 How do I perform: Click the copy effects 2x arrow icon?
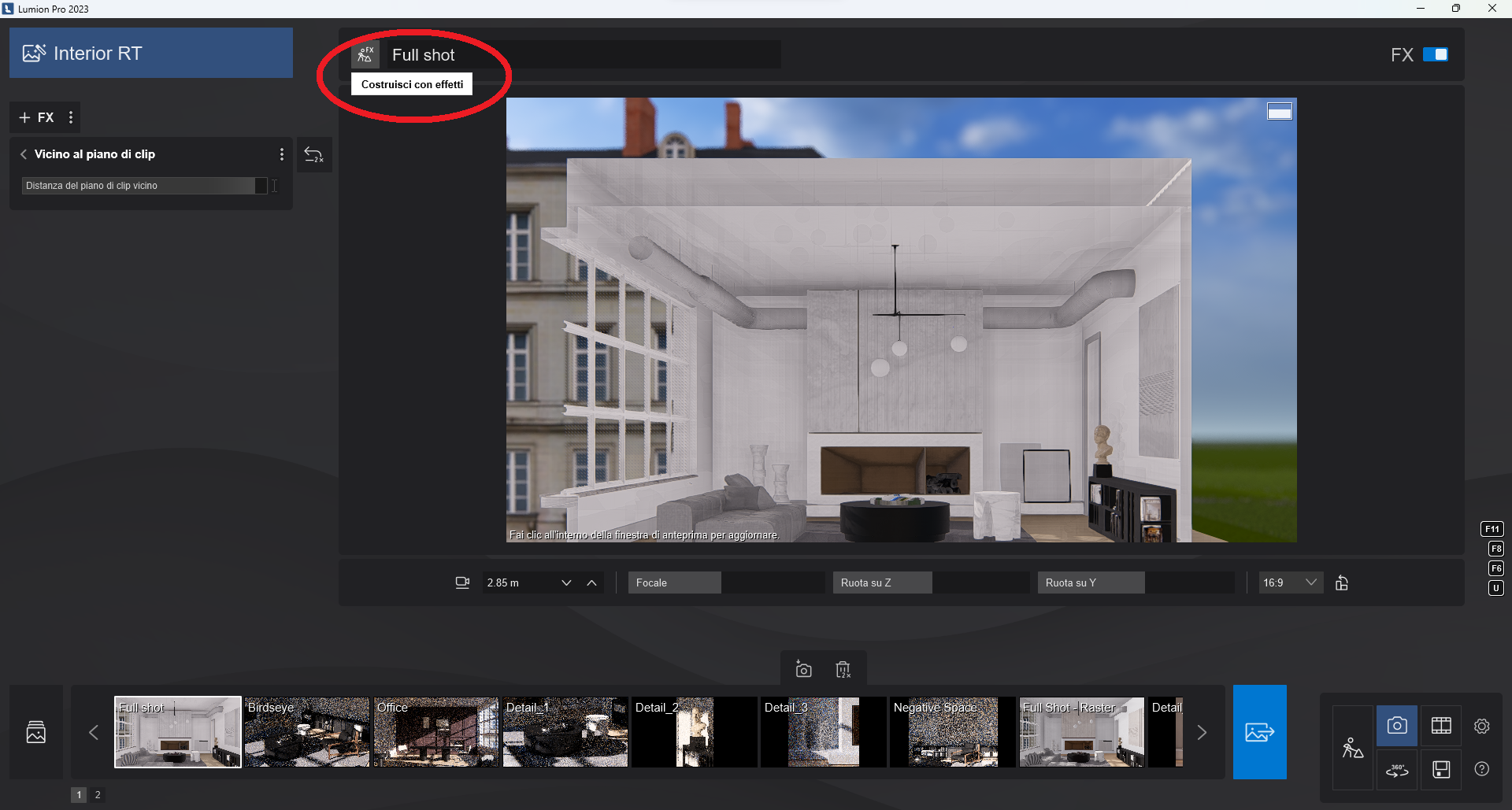(x=313, y=155)
